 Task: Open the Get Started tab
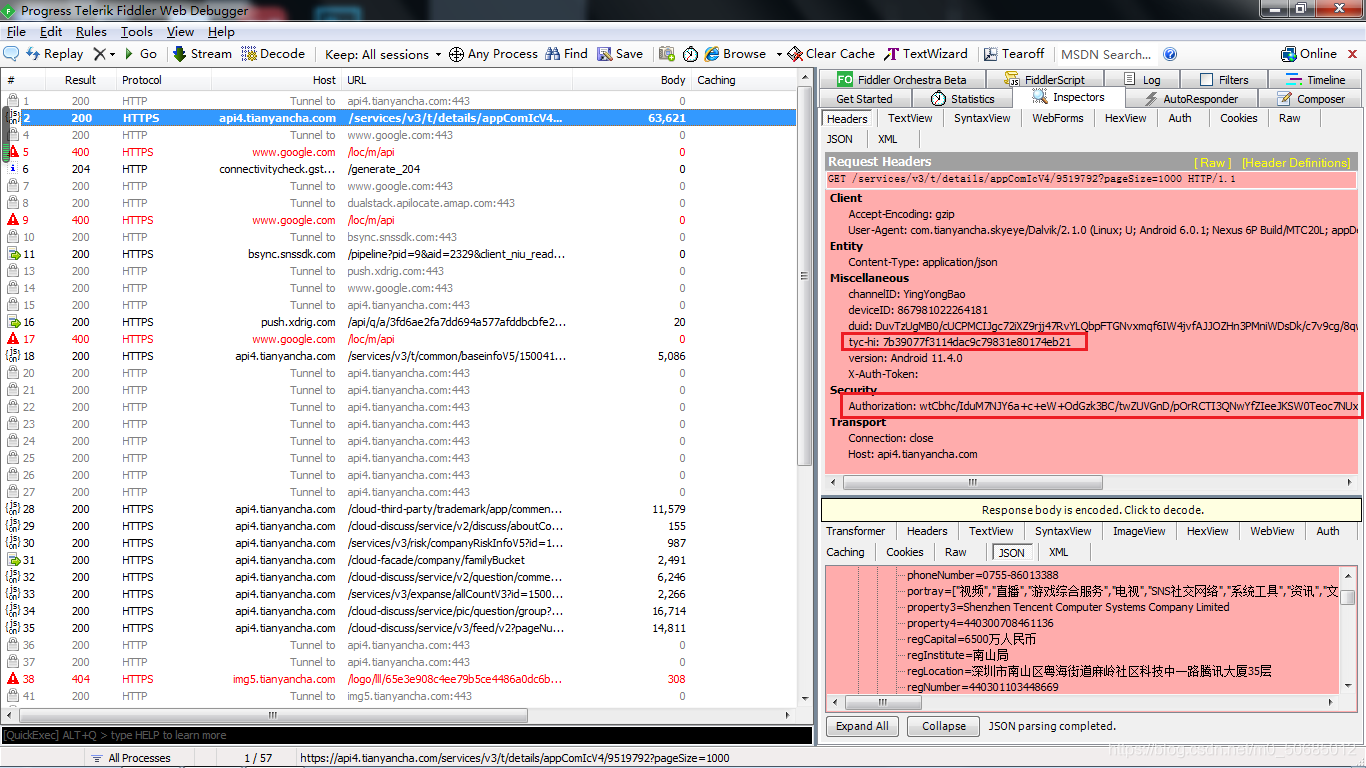864,99
